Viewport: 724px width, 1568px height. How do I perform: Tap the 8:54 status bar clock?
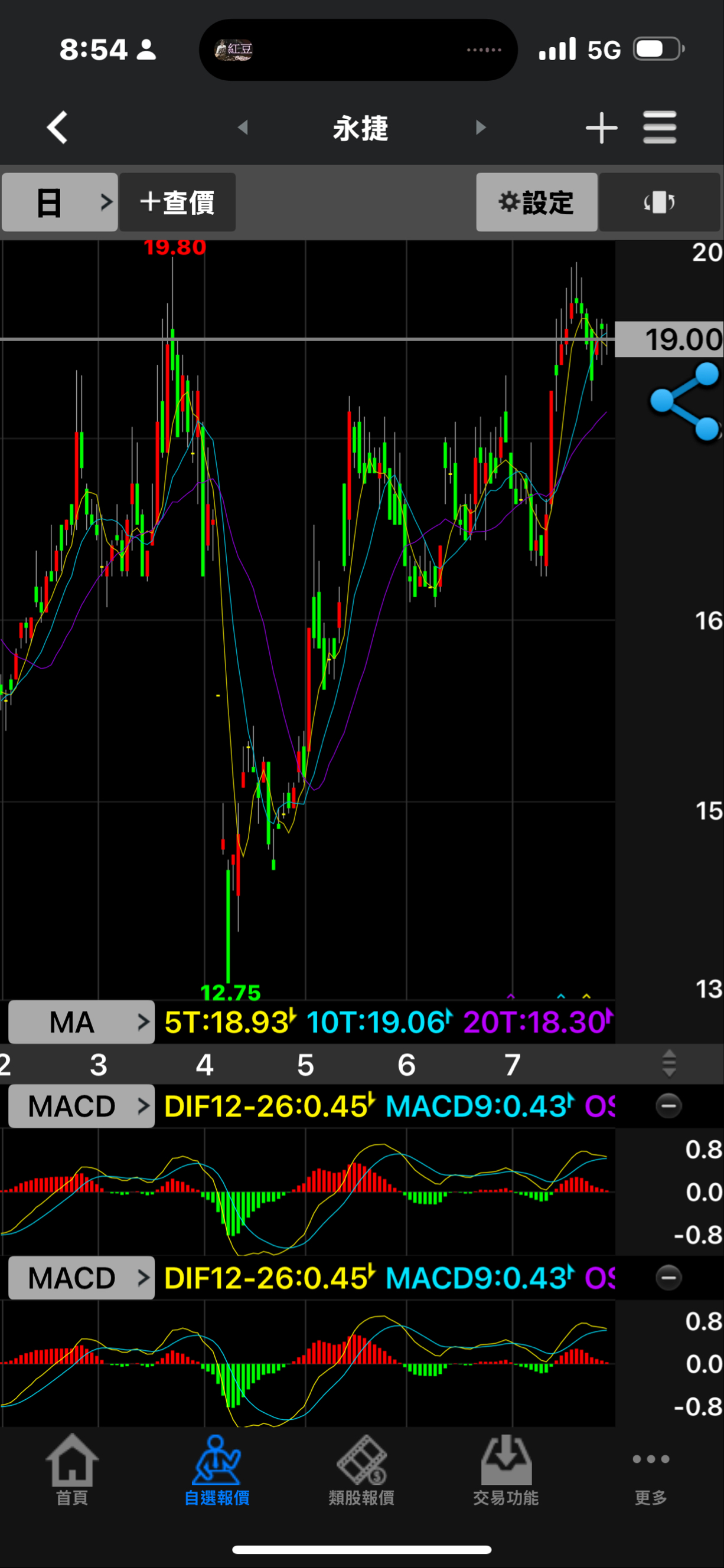pos(93,50)
